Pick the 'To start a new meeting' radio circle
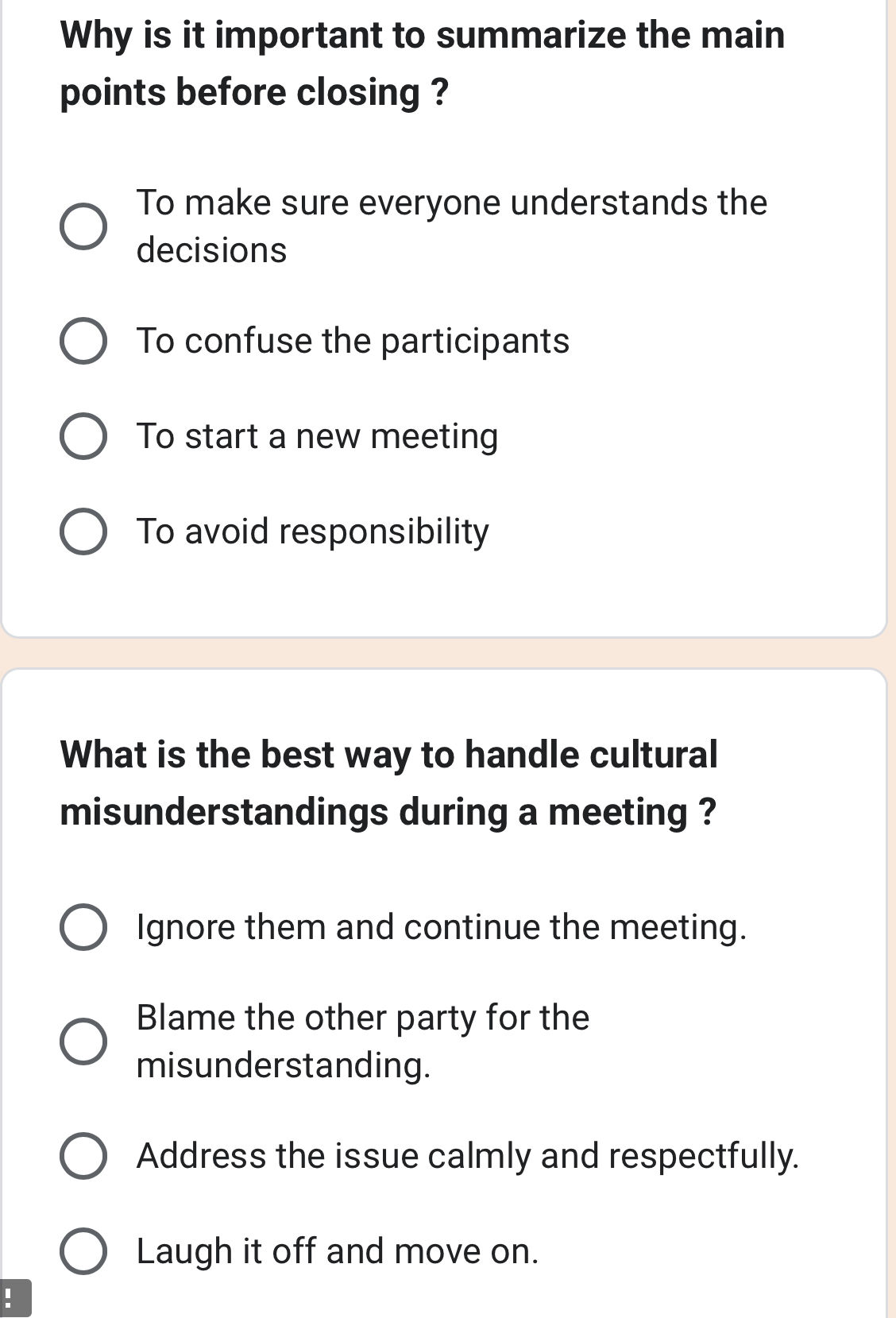Screen dimensions: 896x1318 pos(83,436)
